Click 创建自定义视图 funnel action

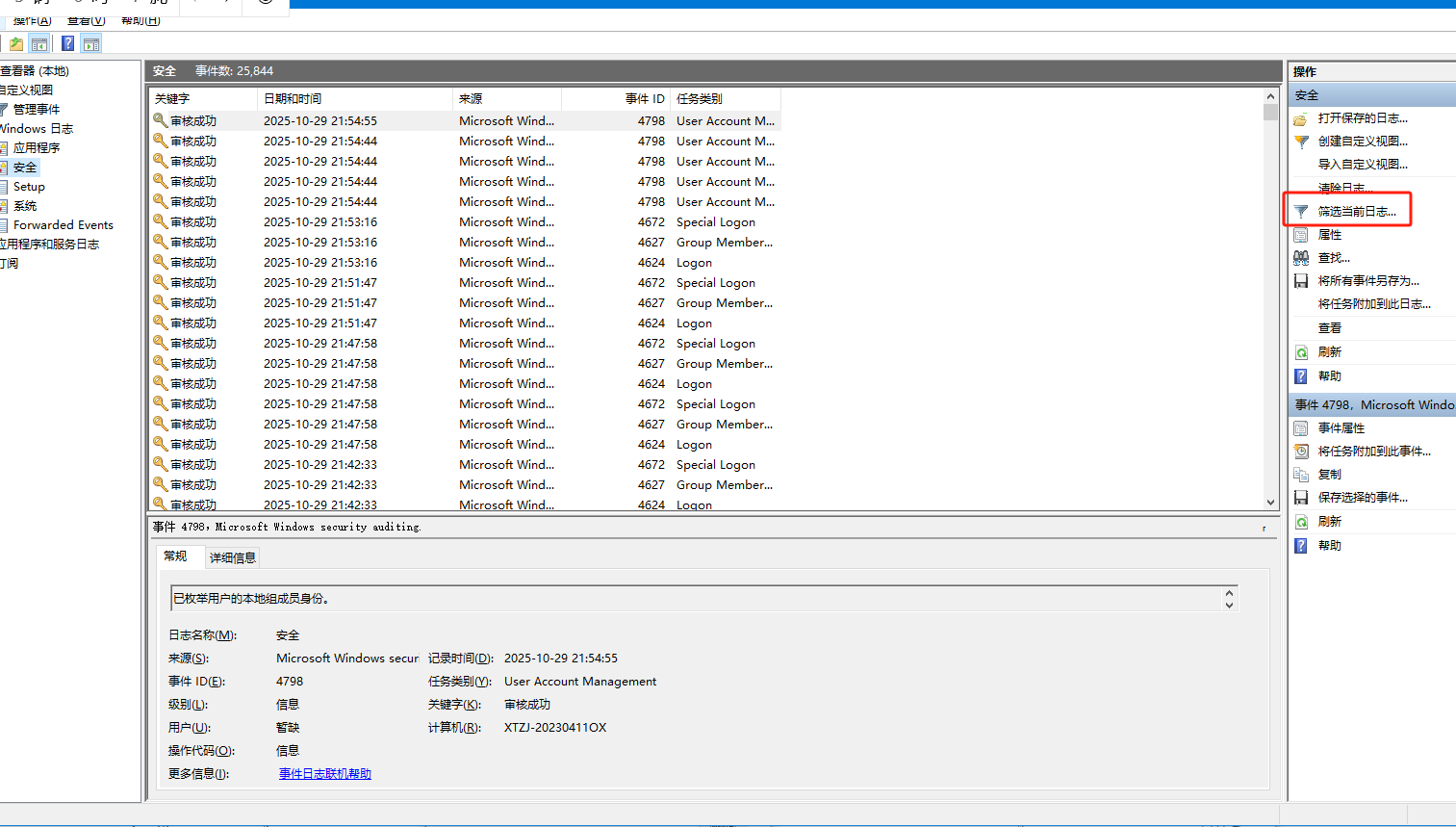point(1362,142)
